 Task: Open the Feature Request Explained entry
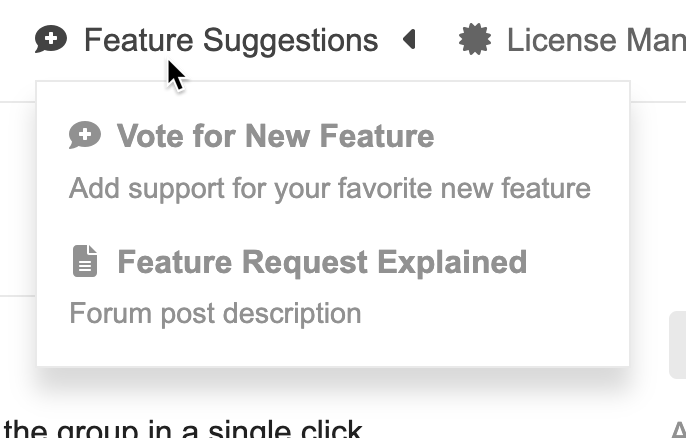point(321,262)
